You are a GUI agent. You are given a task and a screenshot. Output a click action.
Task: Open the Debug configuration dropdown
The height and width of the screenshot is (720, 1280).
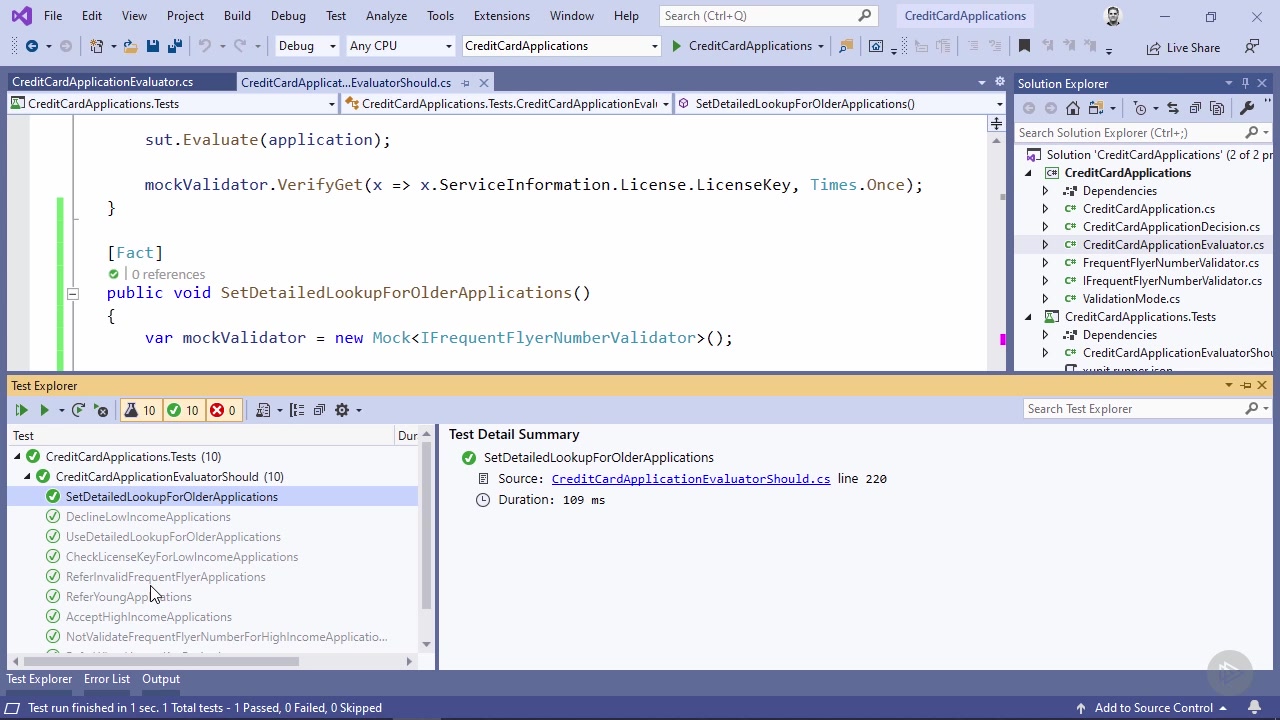307,46
